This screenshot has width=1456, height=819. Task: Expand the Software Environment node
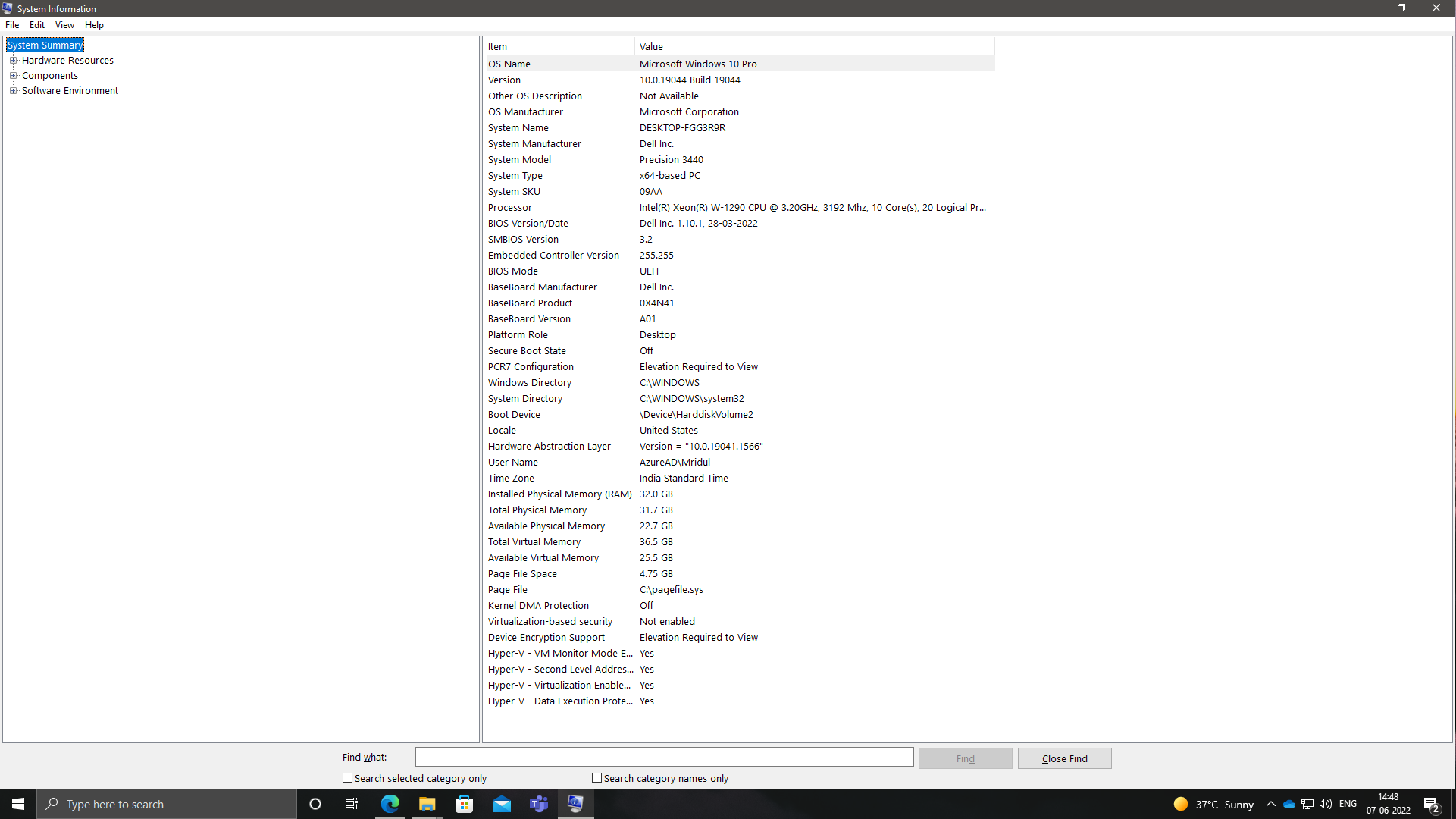click(13, 91)
